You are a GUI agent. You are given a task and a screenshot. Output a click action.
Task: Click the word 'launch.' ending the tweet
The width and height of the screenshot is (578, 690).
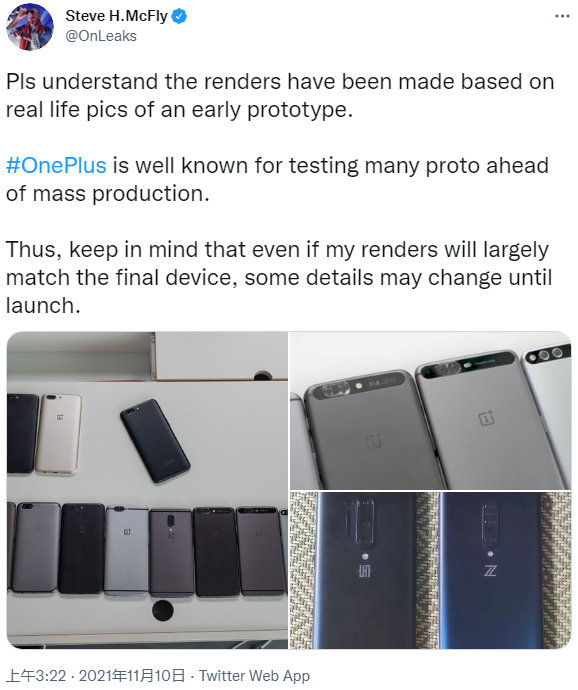(43, 305)
